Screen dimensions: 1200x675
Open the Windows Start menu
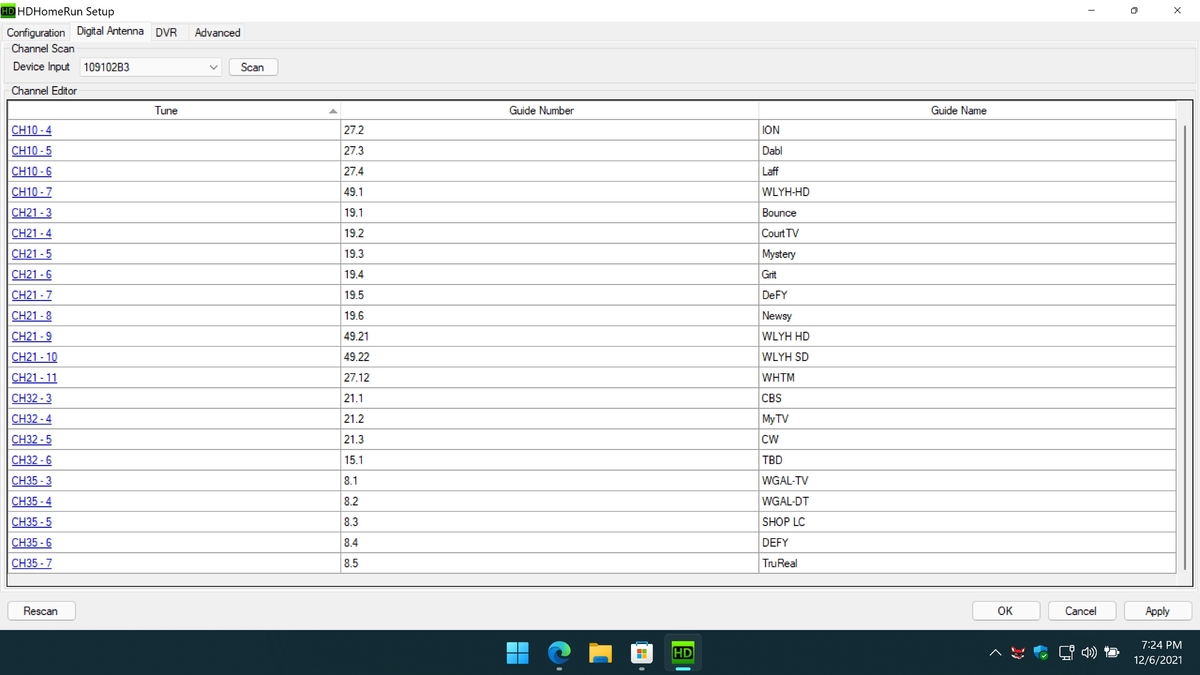pos(517,653)
